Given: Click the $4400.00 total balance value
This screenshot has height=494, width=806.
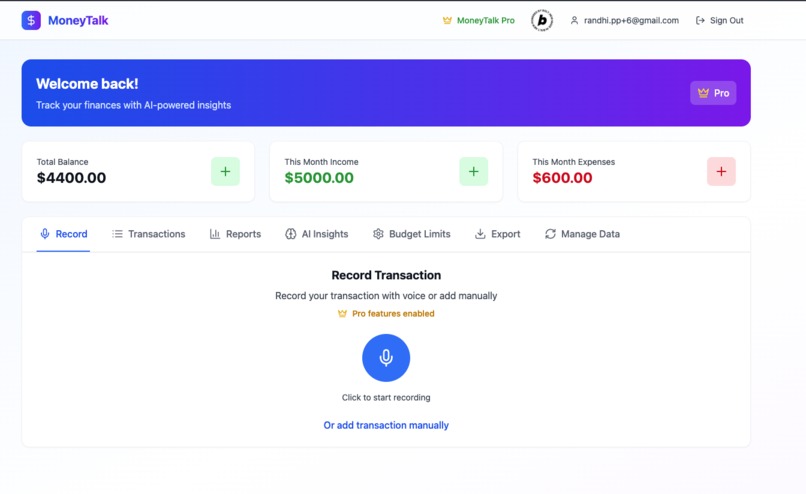Looking at the screenshot, I should (x=71, y=178).
